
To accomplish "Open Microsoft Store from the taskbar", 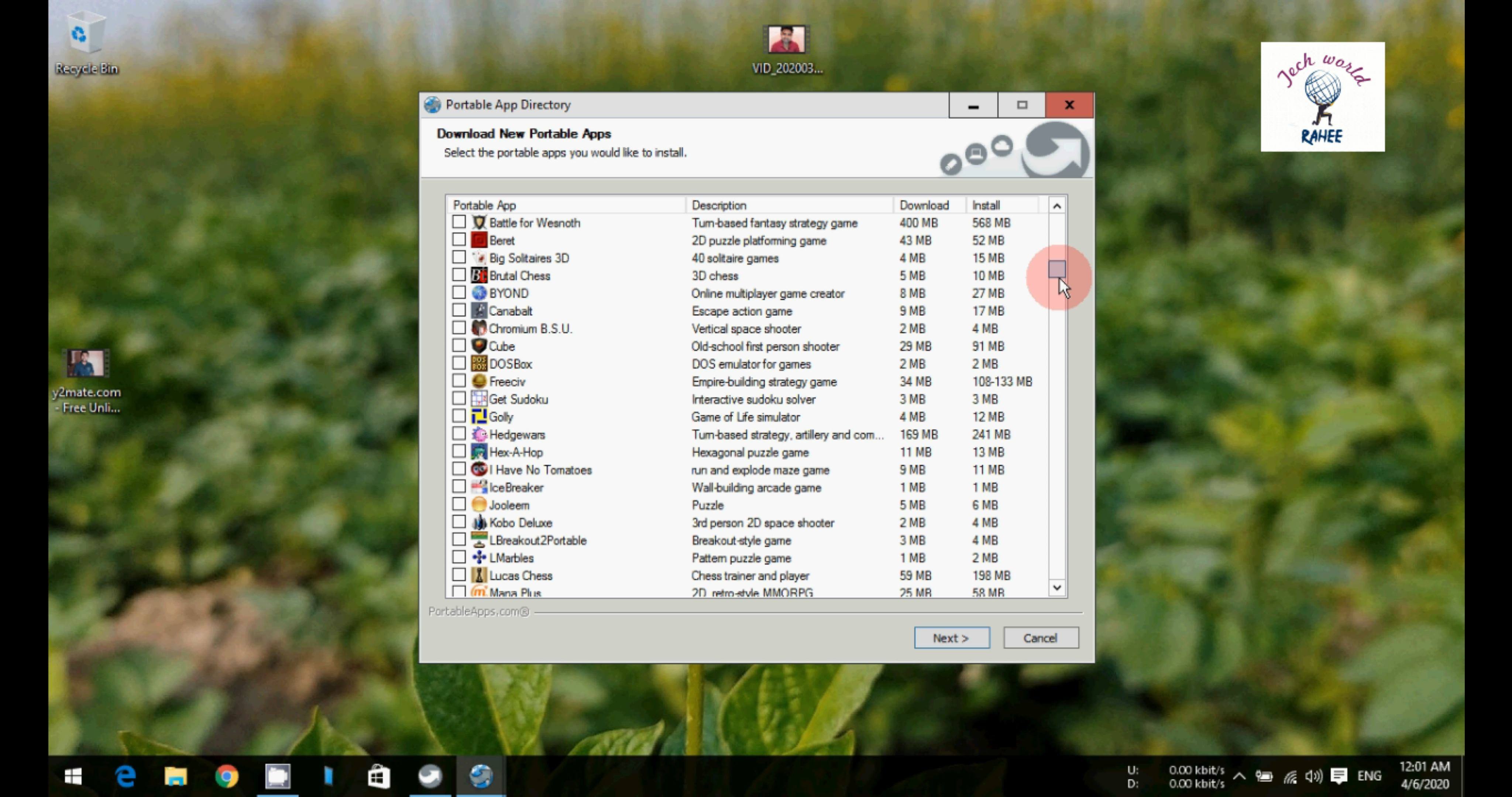I will coord(379,776).
